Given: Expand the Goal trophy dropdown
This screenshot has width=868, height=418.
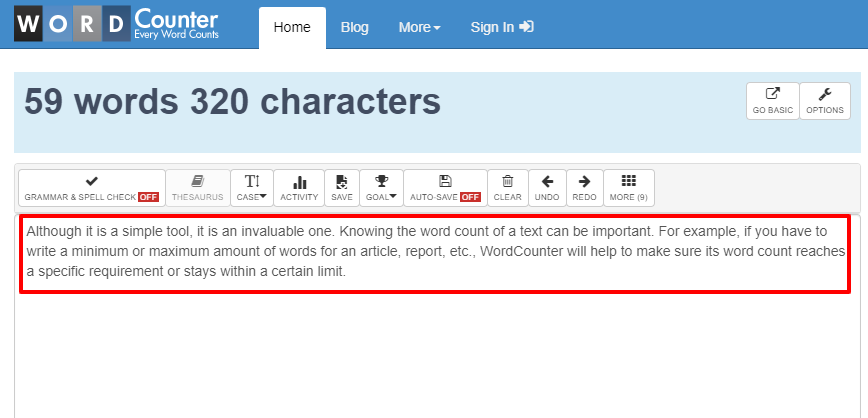Looking at the screenshot, I should pyautogui.click(x=381, y=187).
